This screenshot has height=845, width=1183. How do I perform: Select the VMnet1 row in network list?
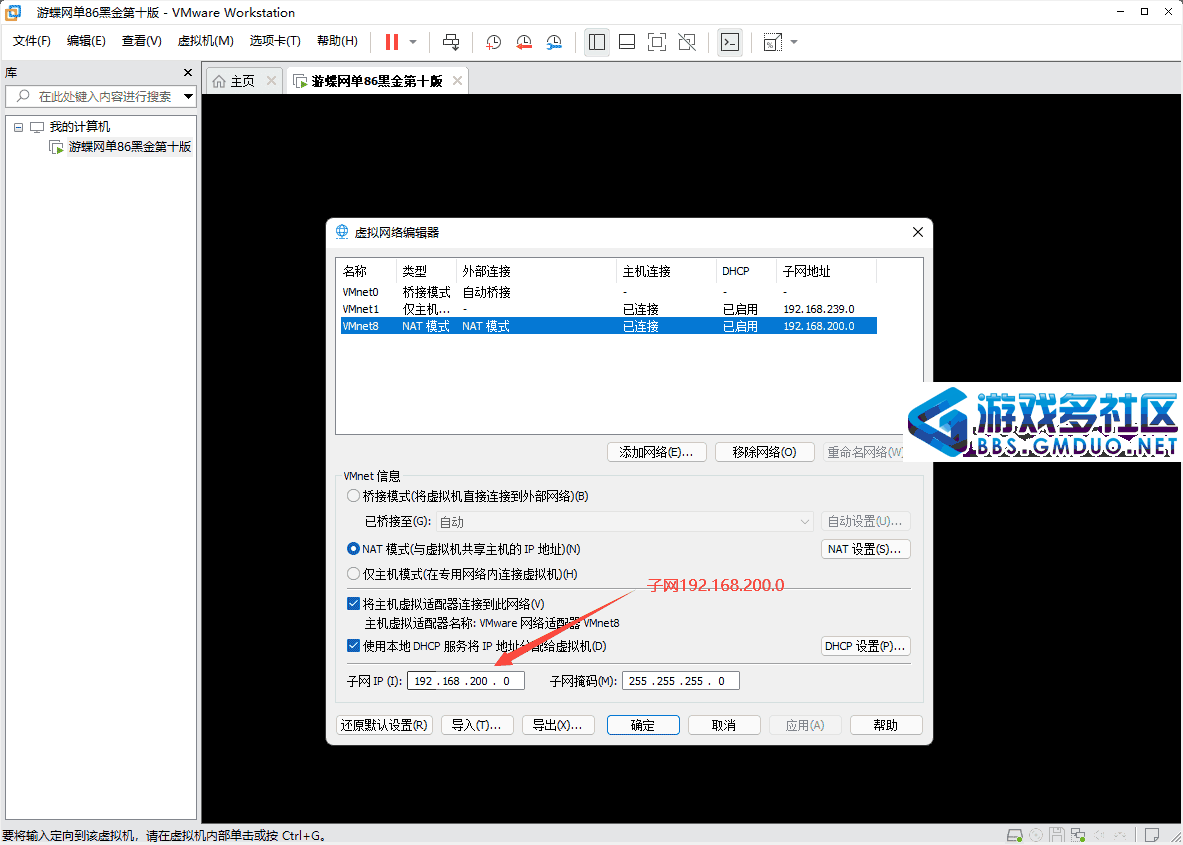(x=608, y=309)
